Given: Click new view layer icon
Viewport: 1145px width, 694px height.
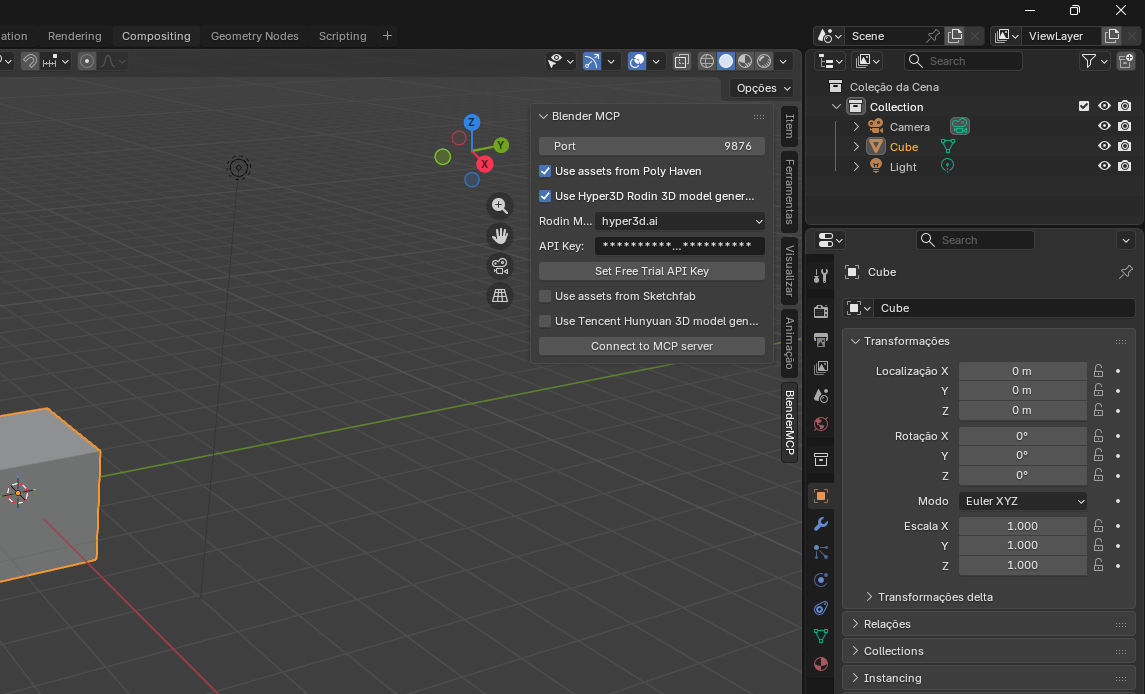Looking at the screenshot, I should 1111,36.
